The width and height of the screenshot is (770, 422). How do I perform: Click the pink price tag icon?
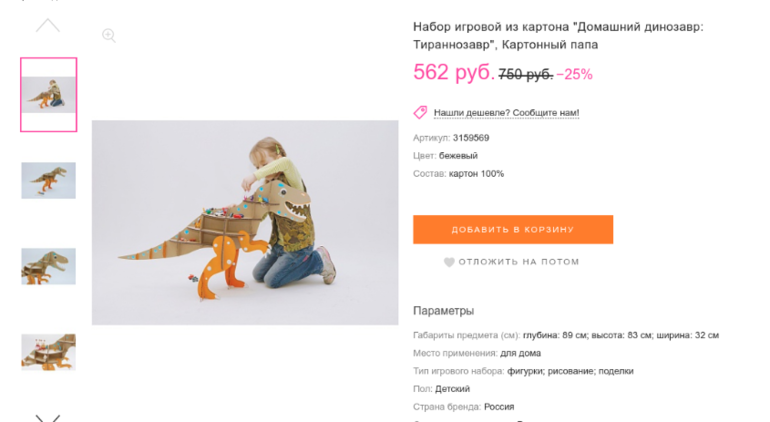pos(421,113)
